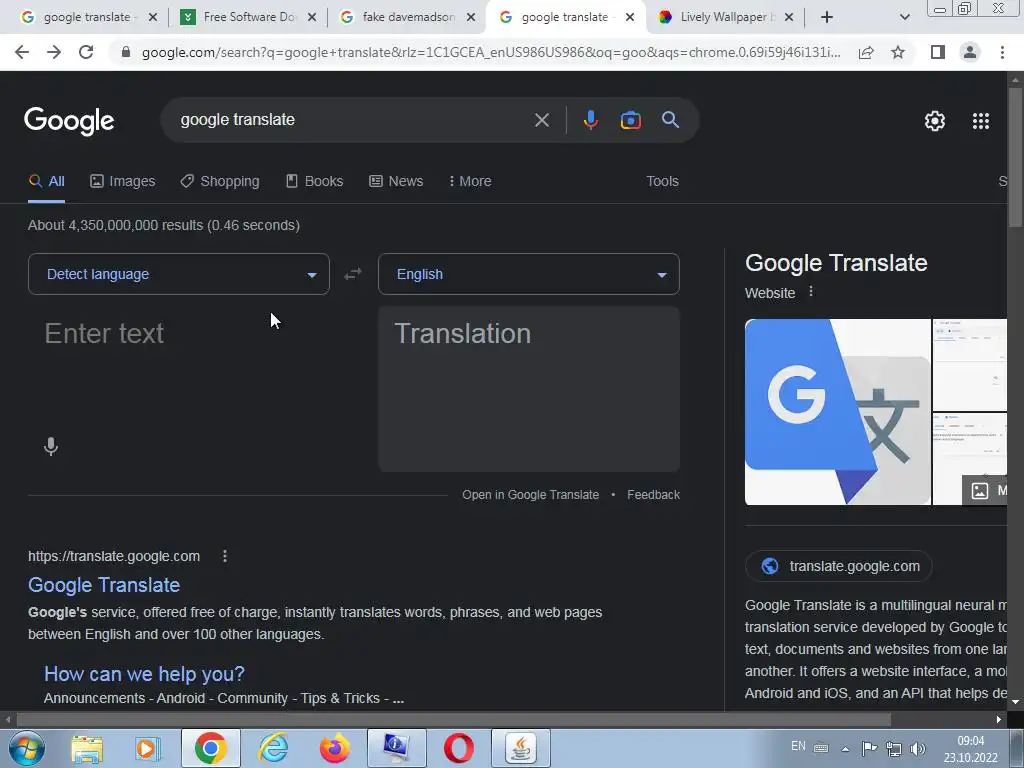Share this page via address bar icon
Image resolution: width=1024 pixels, height=768 pixels.
coord(866,52)
